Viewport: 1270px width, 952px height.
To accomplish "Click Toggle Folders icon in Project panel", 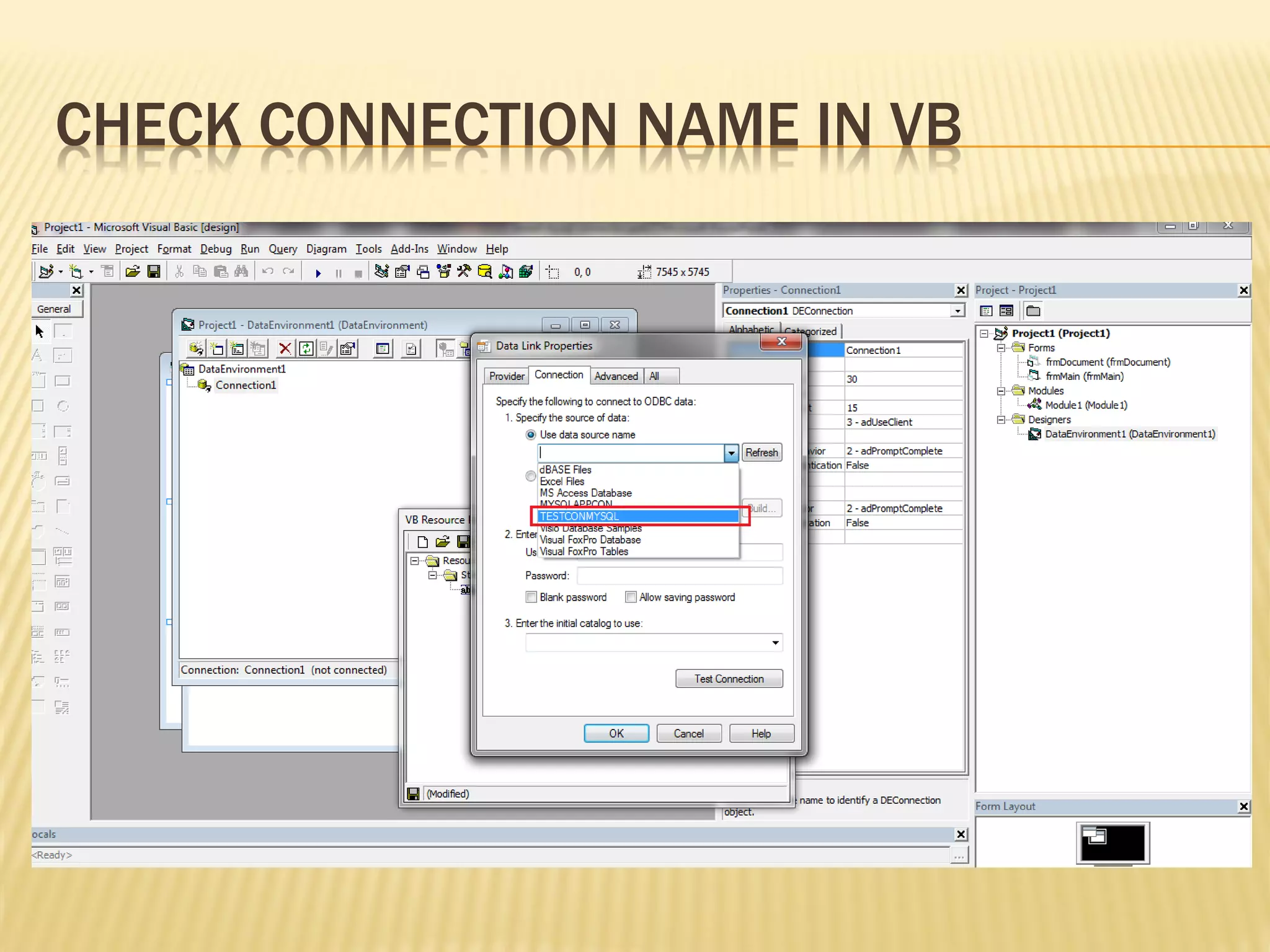I will tap(1033, 311).
